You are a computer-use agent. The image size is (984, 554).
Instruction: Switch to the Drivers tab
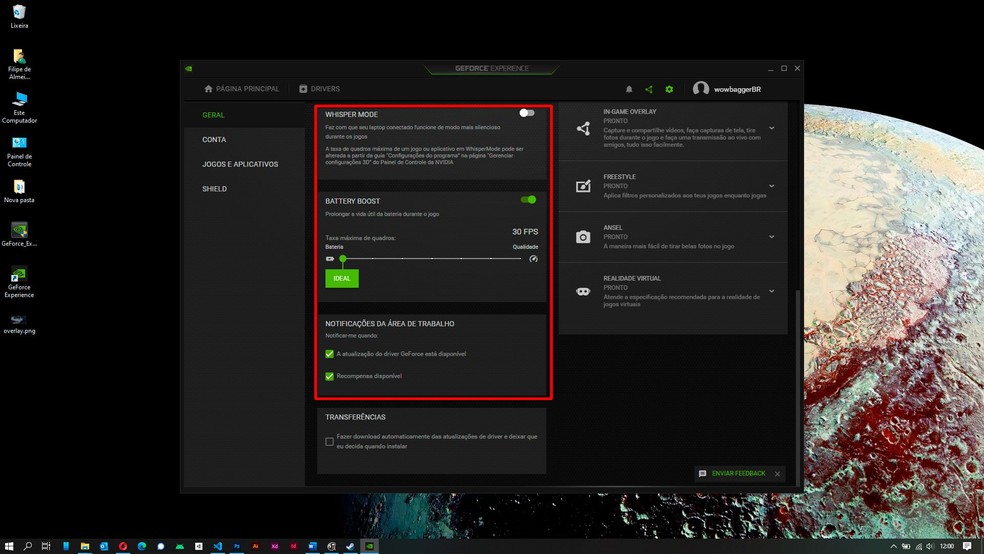320,89
